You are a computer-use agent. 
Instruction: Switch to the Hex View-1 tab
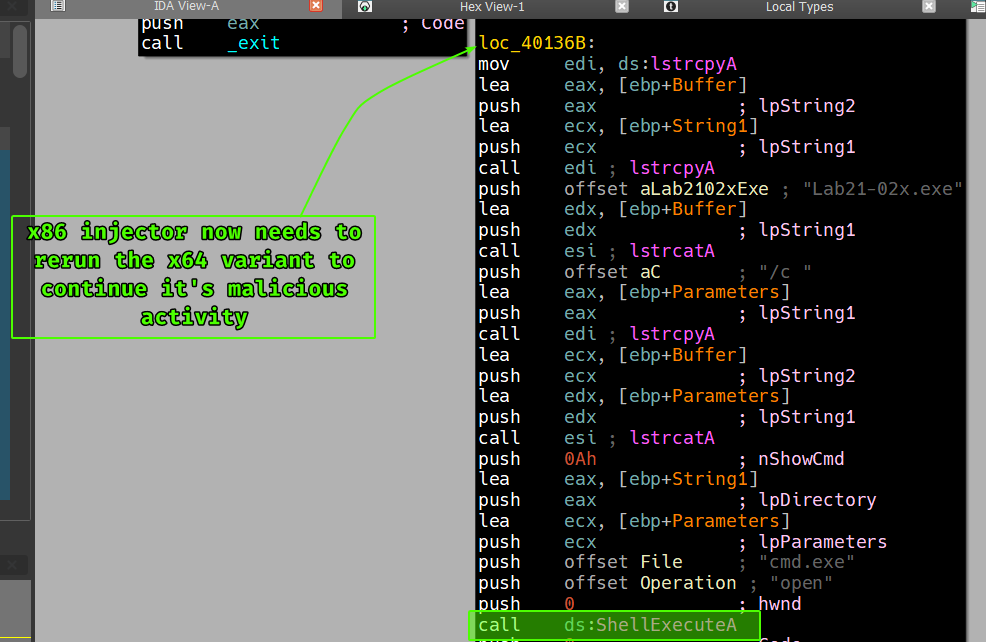point(492,6)
